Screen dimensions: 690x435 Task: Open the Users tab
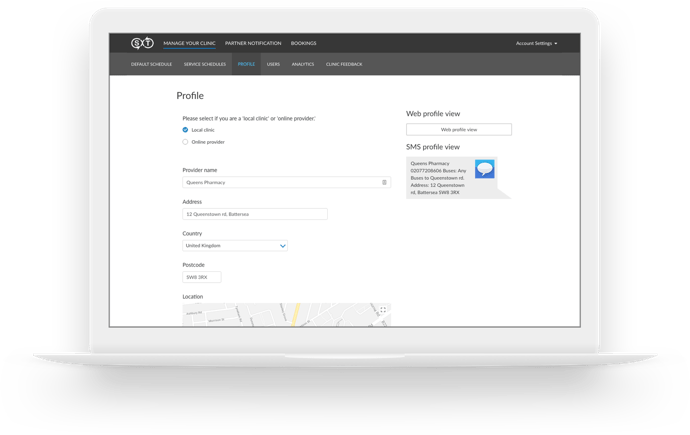[x=273, y=64]
